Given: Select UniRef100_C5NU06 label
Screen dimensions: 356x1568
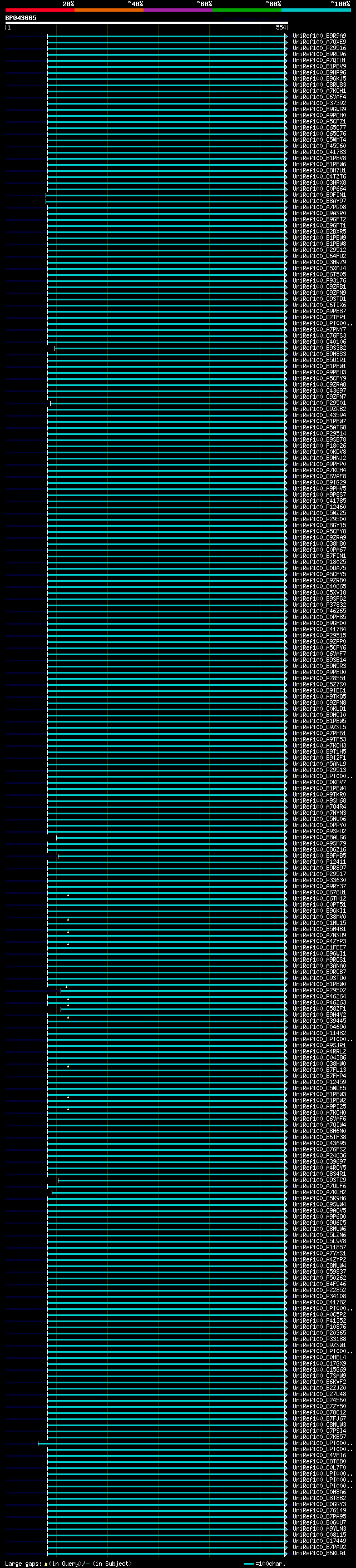Looking at the screenshot, I should click(x=319, y=819).
